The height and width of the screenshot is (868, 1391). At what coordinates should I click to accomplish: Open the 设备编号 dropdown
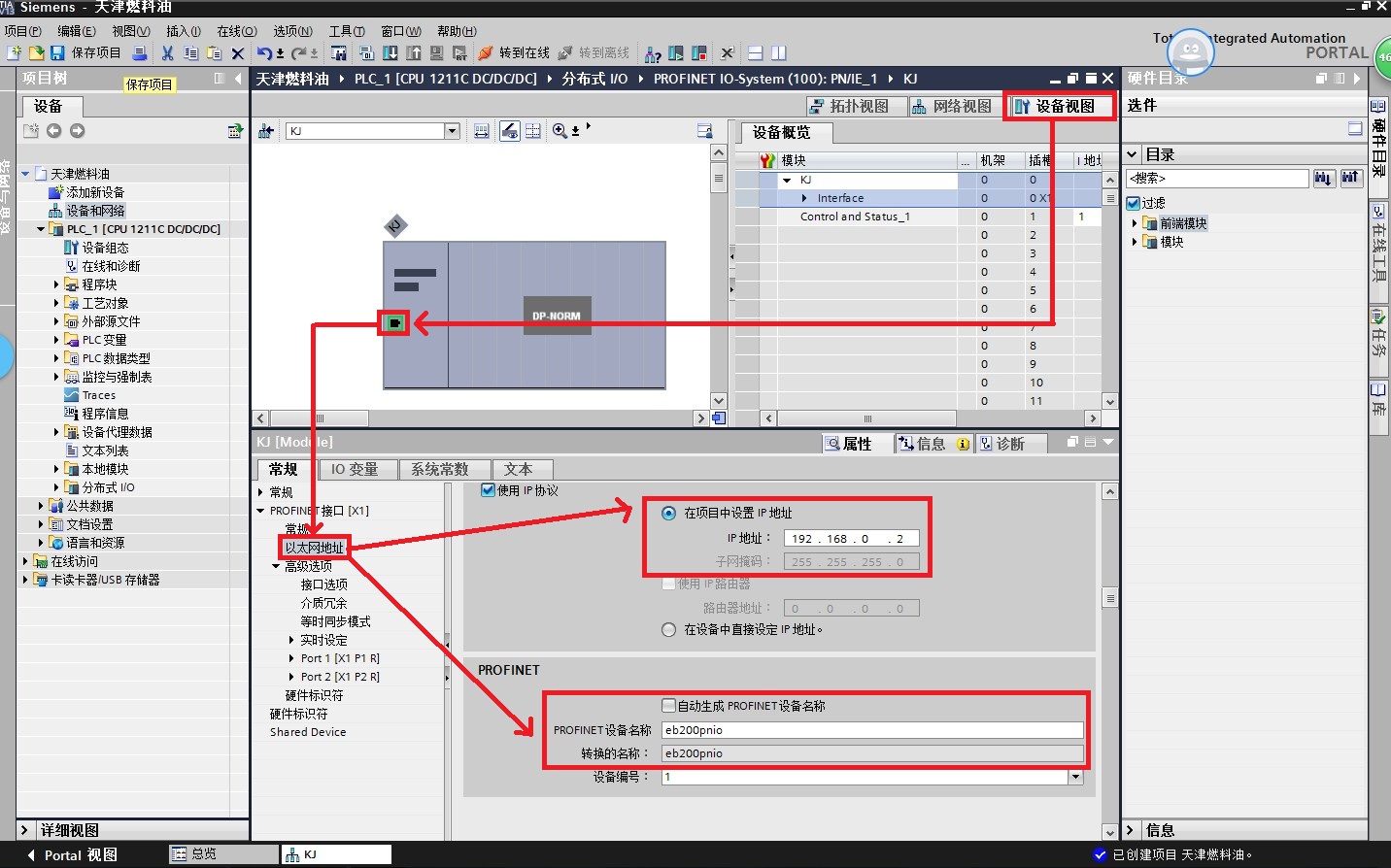1075,777
